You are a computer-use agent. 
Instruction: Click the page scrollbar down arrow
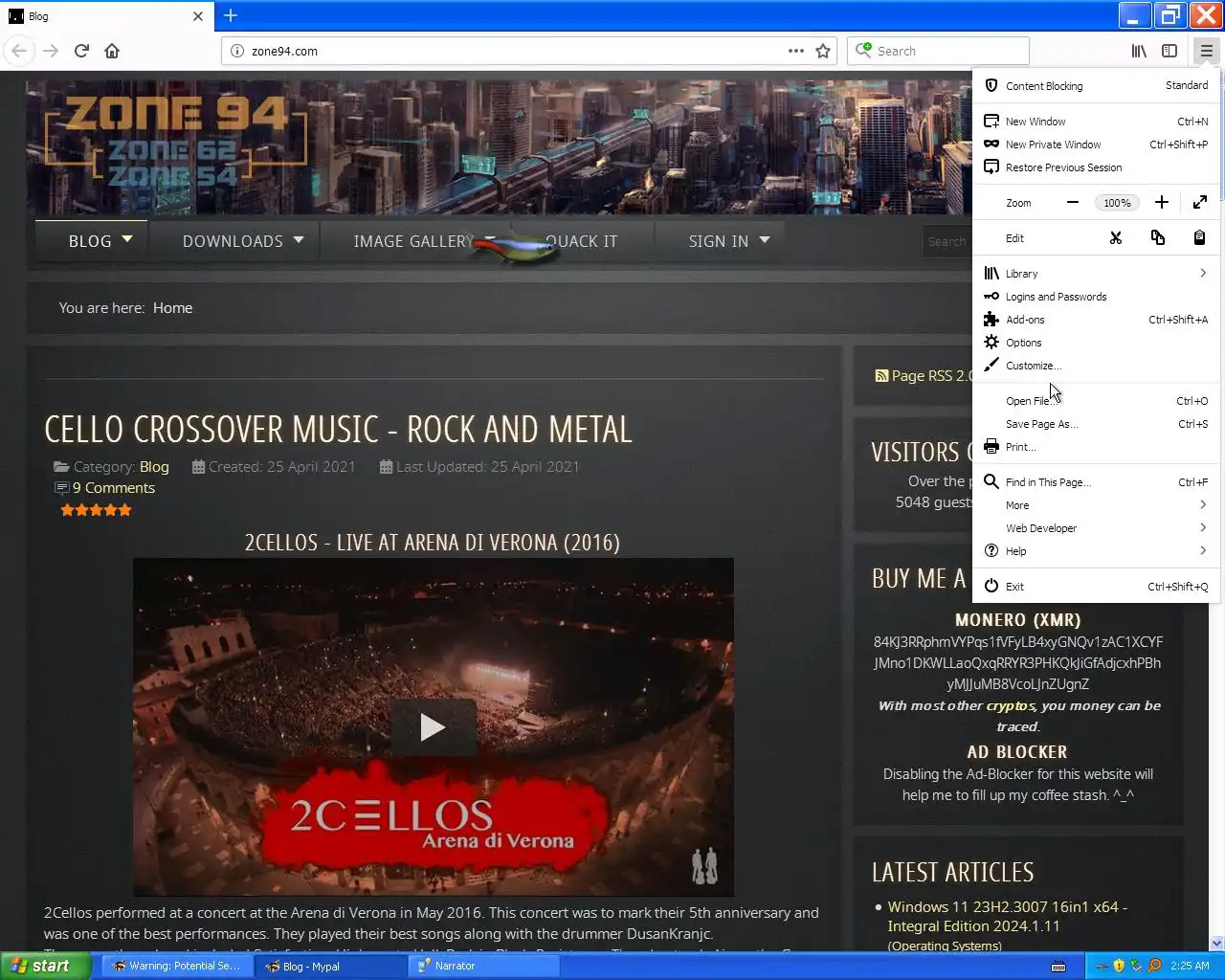pos(1217,943)
